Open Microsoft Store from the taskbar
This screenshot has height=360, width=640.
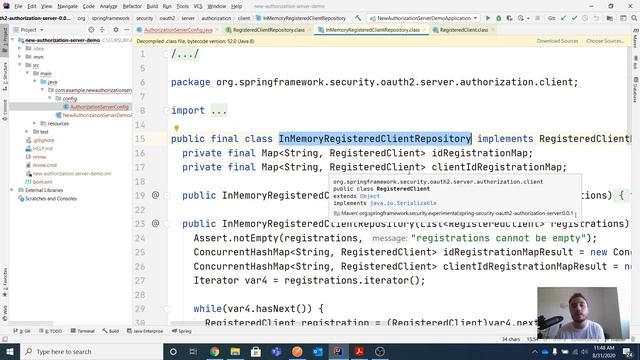pos(256,351)
